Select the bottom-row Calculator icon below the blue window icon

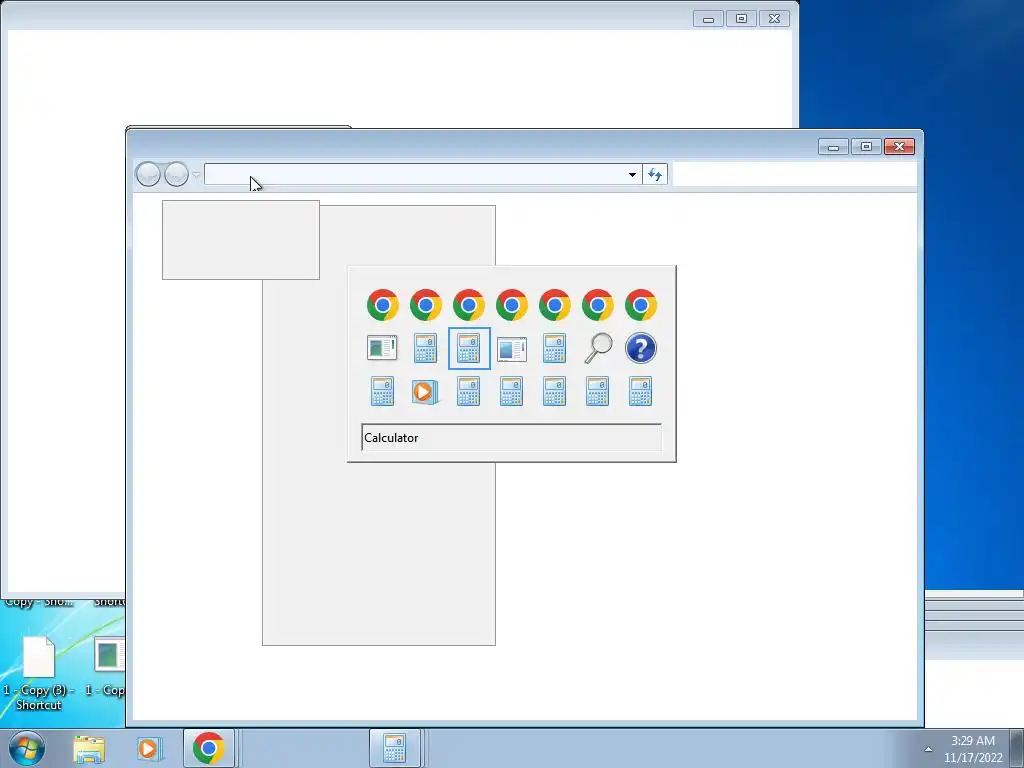[x=511, y=391]
